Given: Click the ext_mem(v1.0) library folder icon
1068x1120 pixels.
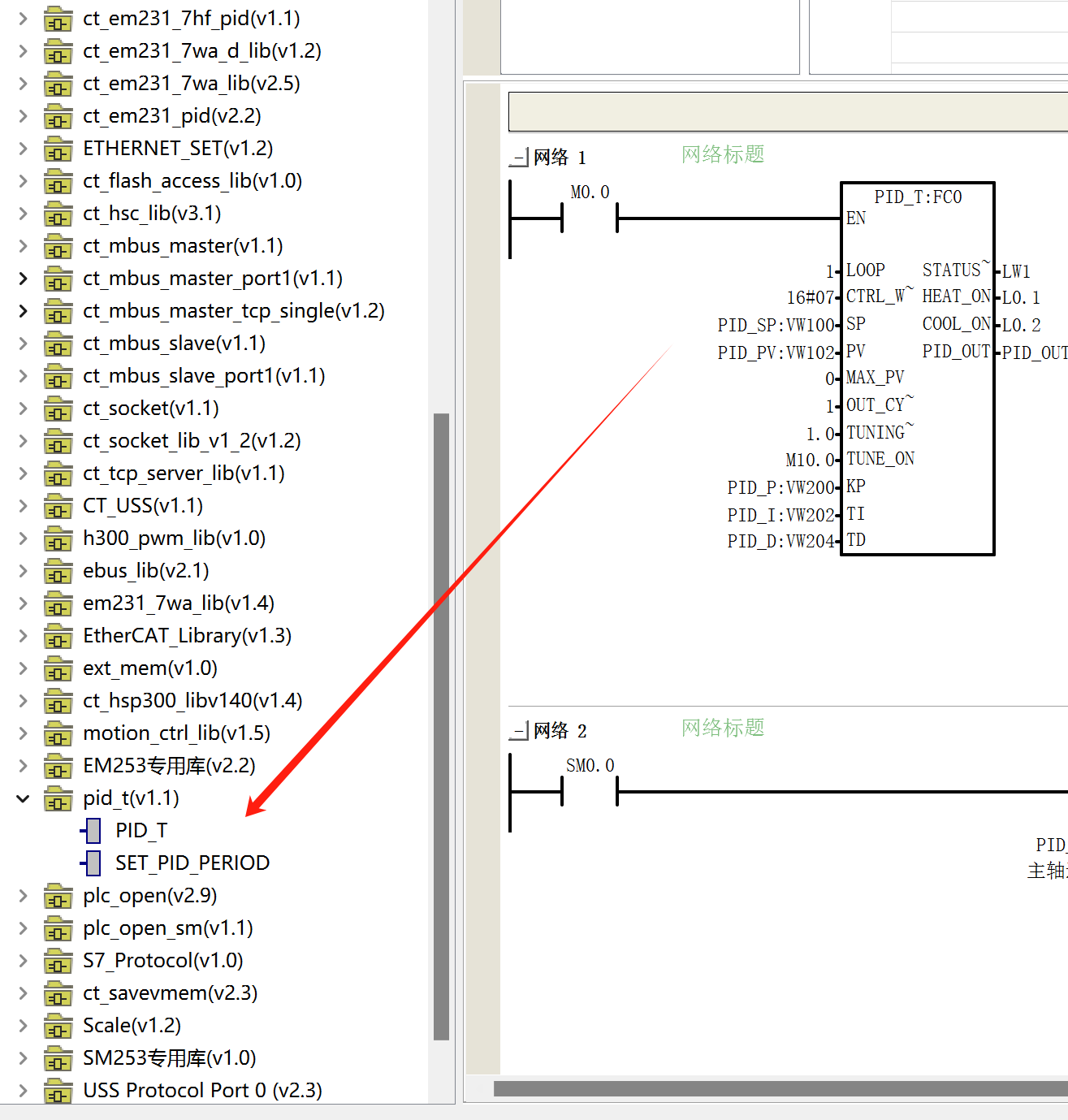Looking at the screenshot, I should (58, 668).
